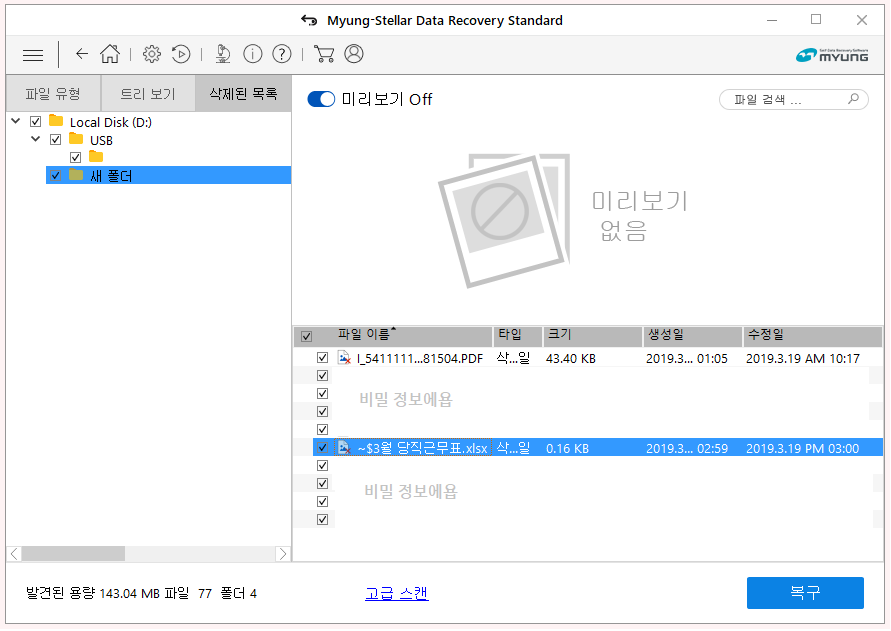Click the 2019.3.19 PM 03:00 modified date
891x631 pixels.
click(802, 449)
